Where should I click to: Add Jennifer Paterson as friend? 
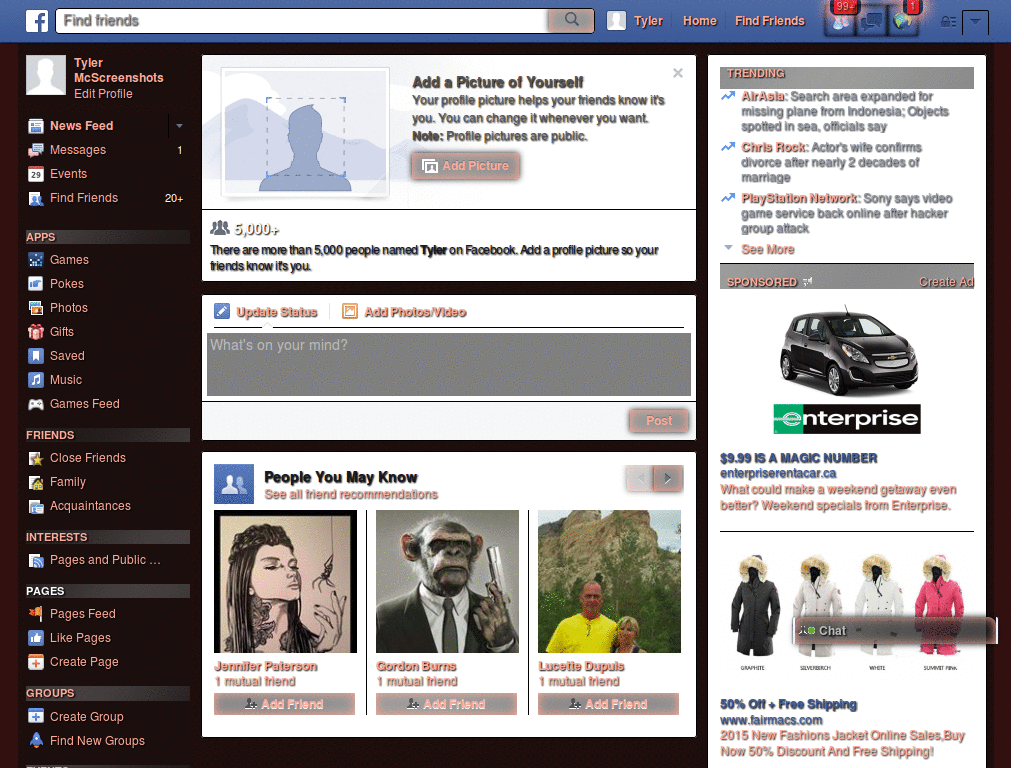coord(284,705)
